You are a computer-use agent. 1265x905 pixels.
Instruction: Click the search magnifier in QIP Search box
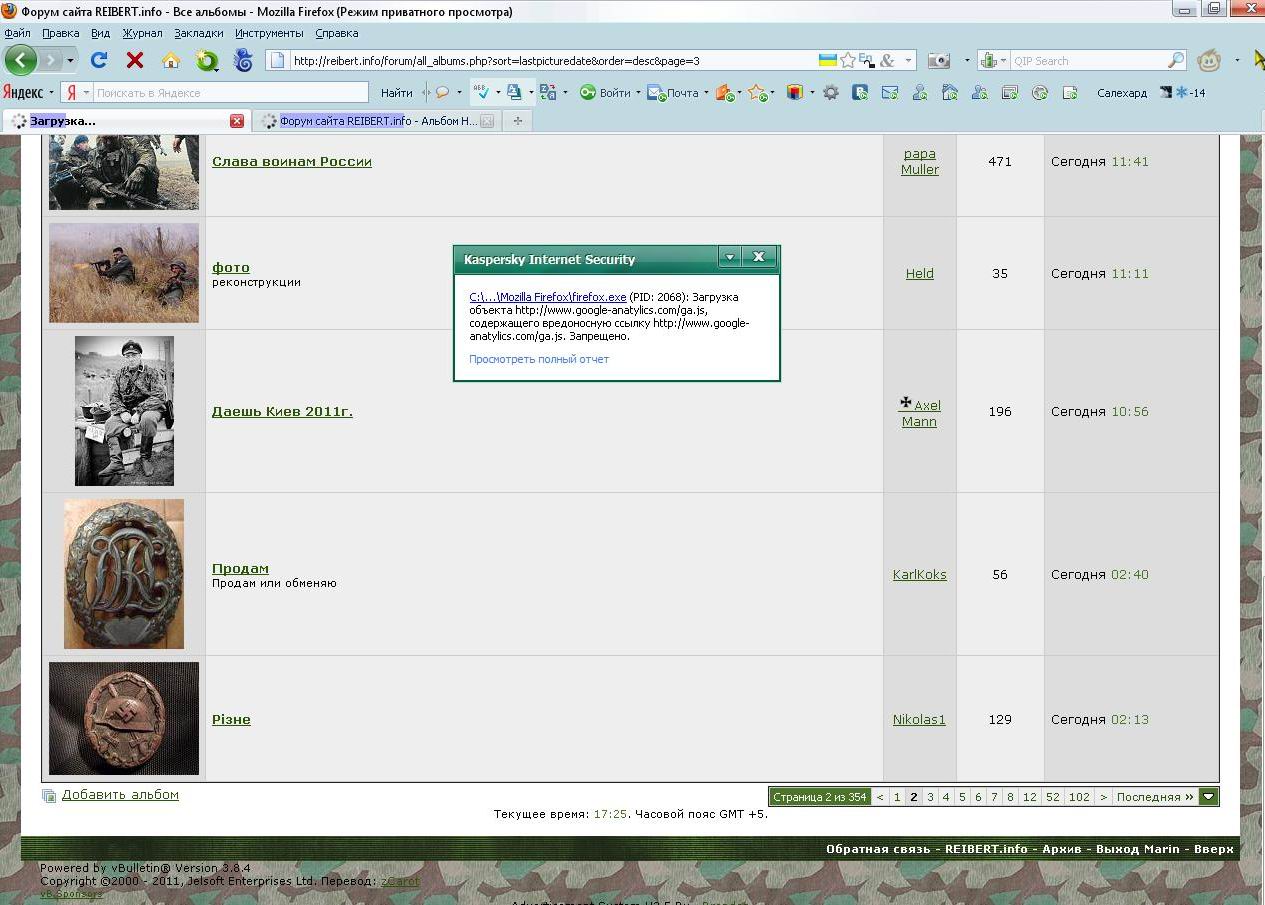[1176, 61]
